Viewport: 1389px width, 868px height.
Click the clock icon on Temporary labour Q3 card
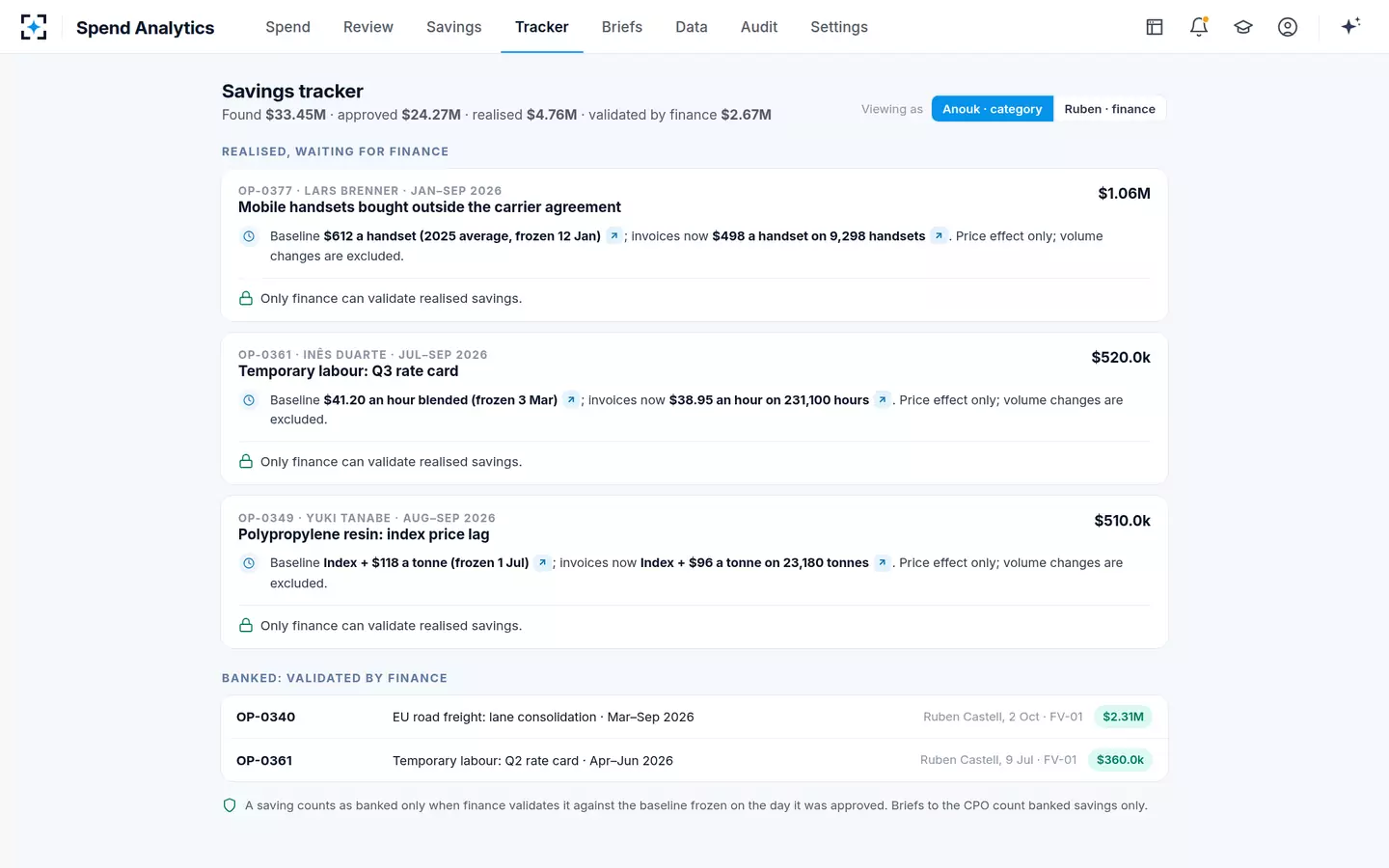tap(249, 400)
